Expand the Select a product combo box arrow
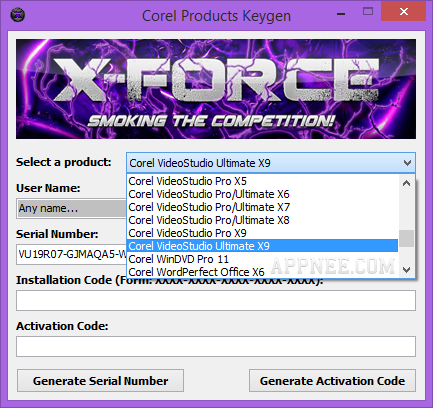The image size is (433, 408). click(407, 163)
